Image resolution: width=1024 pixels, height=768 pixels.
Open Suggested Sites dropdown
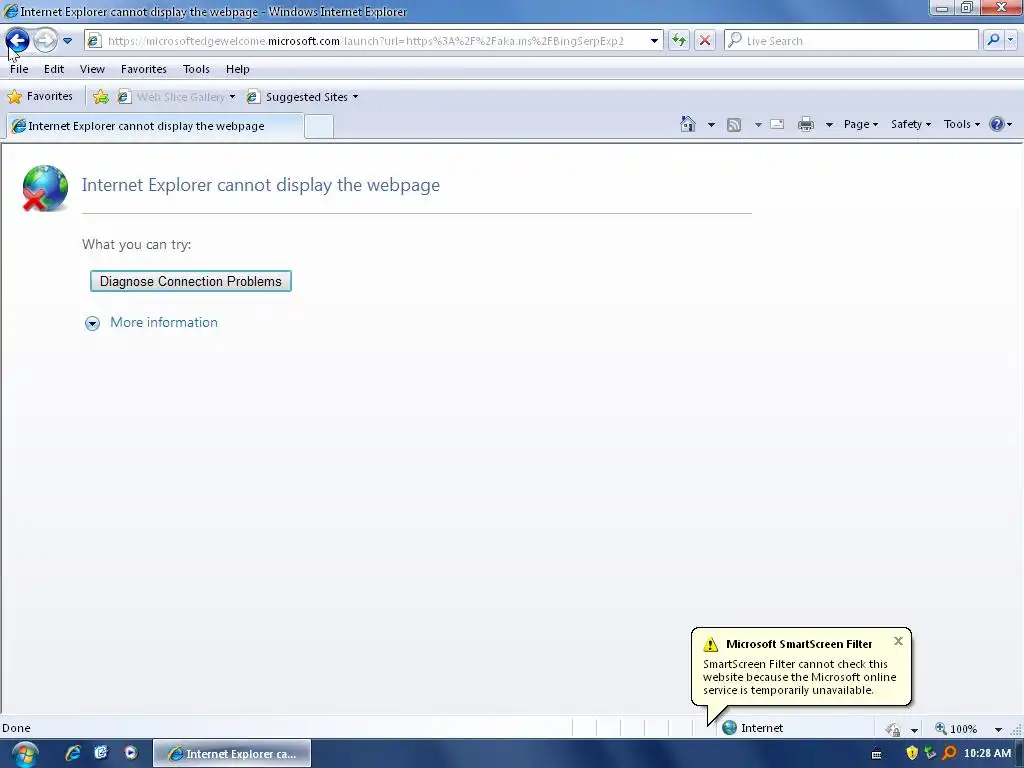(x=302, y=97)
